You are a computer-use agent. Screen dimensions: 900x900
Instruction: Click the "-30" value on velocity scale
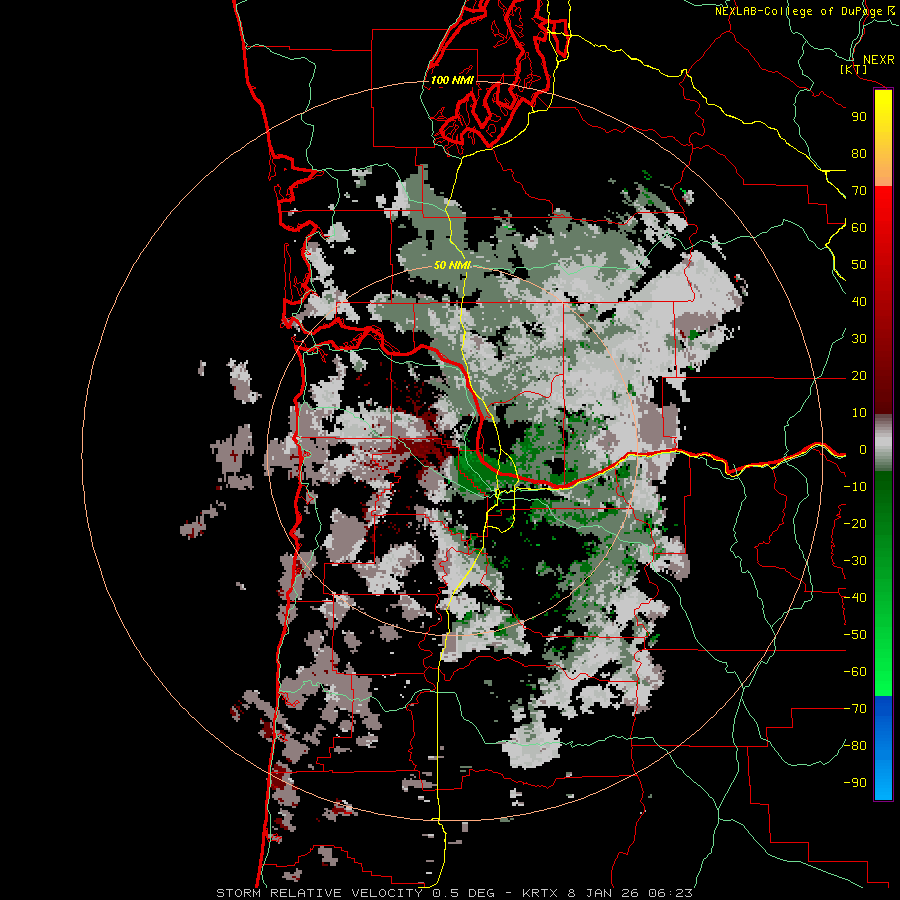tap(855, 561)
